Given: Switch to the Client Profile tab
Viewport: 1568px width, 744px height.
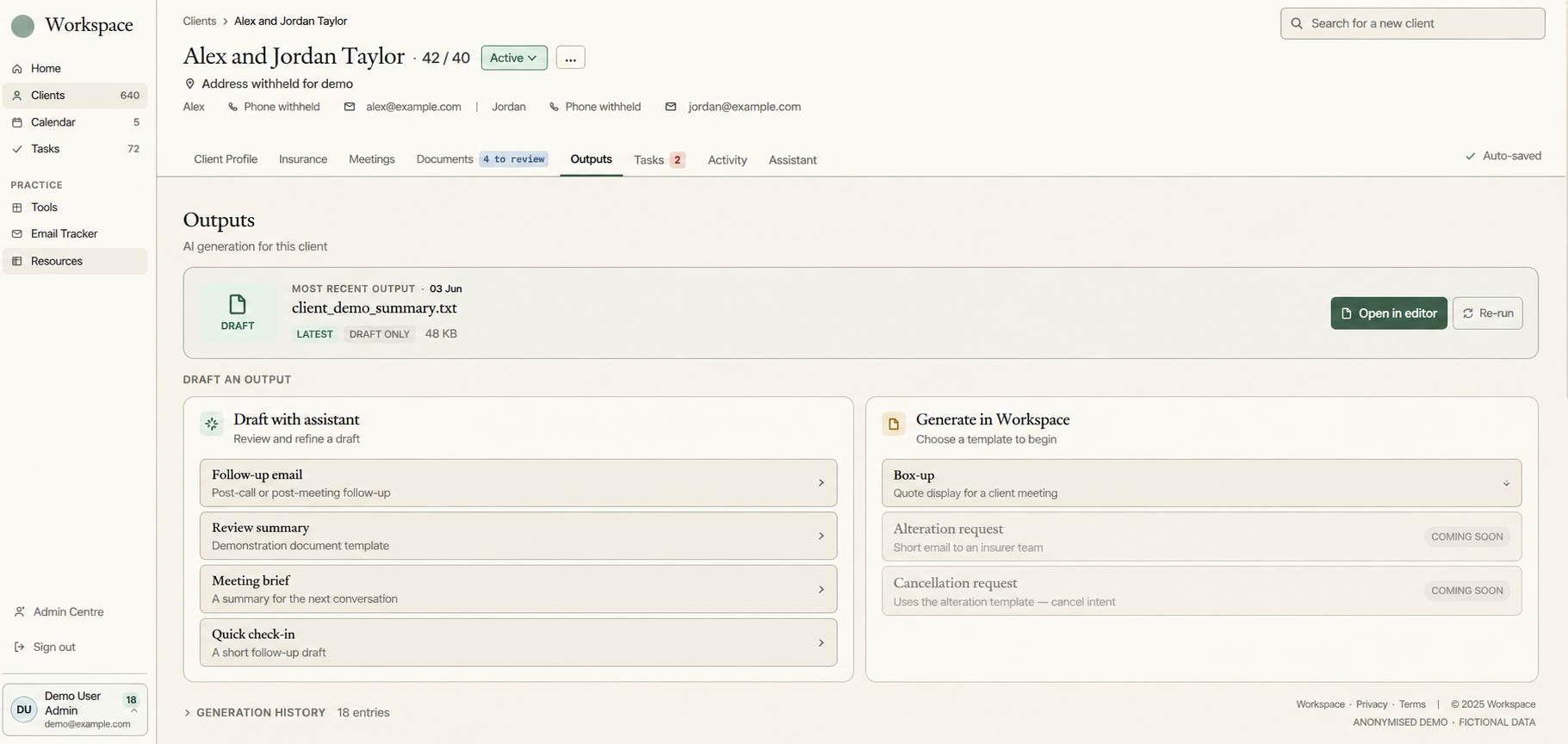Looking at the screenshot, I should click(x=226, y=159).
